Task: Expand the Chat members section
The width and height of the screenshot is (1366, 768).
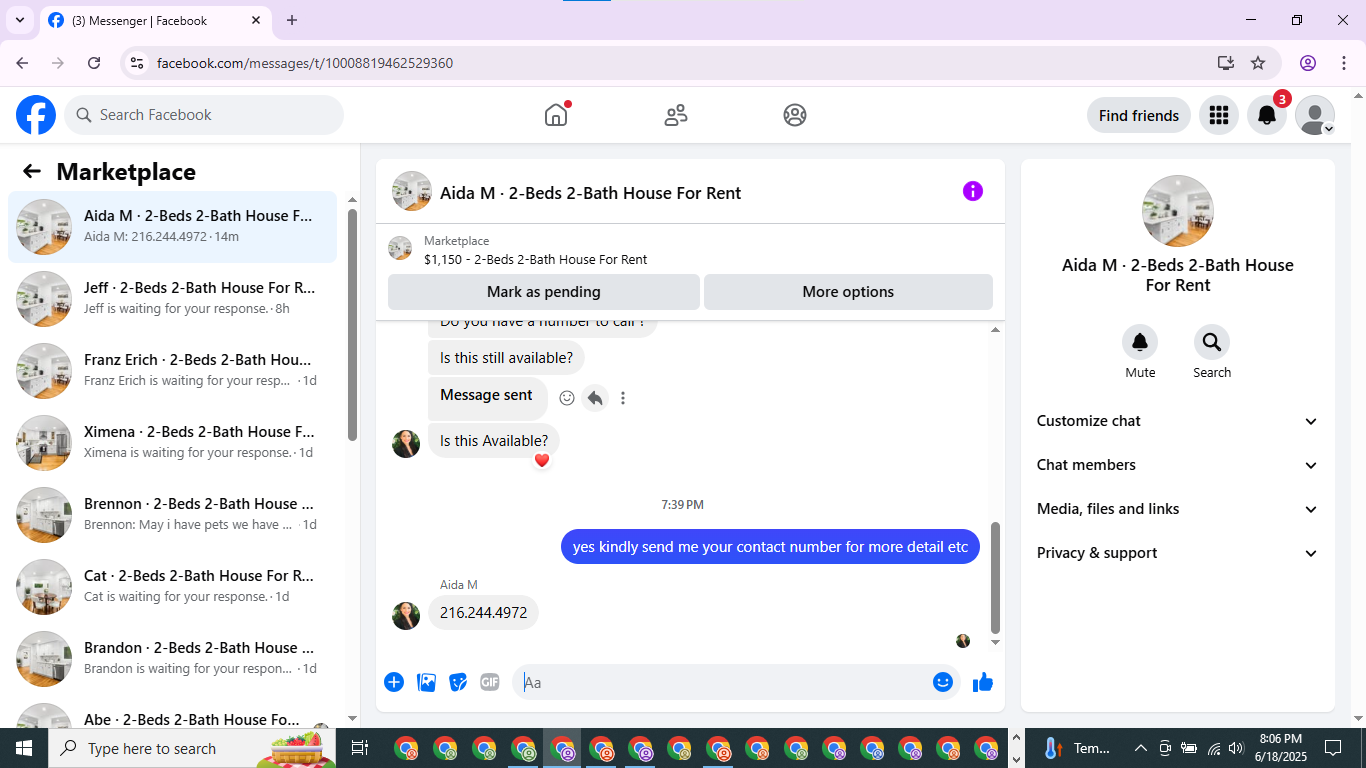Action: pos(1178,465)
